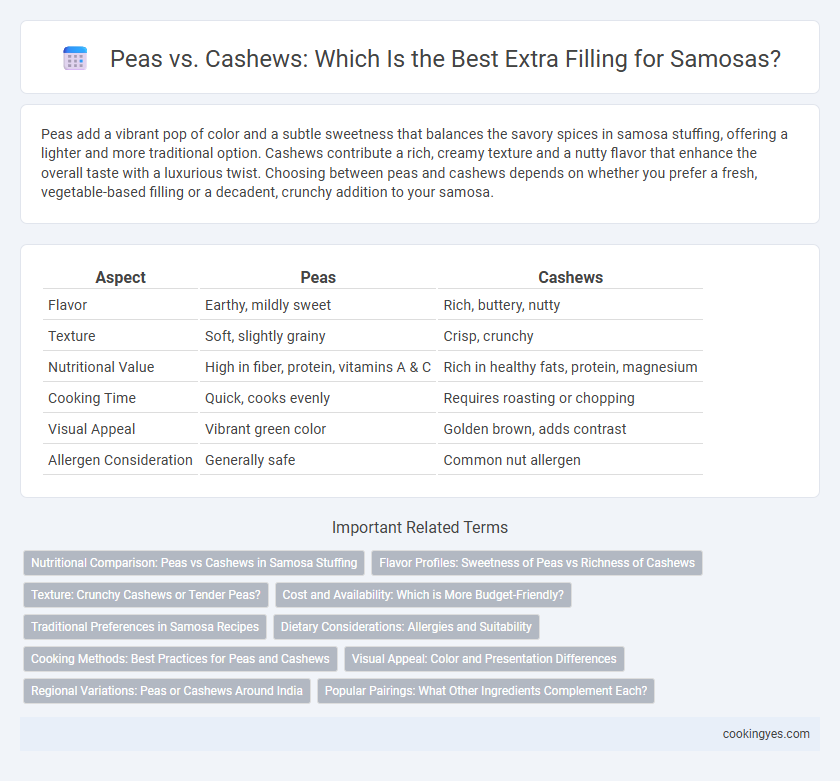Image resolution: width=840 pixels, height=781 pixels.
Task: Click the Nutritional Value table row label
Action: [101, 367]
